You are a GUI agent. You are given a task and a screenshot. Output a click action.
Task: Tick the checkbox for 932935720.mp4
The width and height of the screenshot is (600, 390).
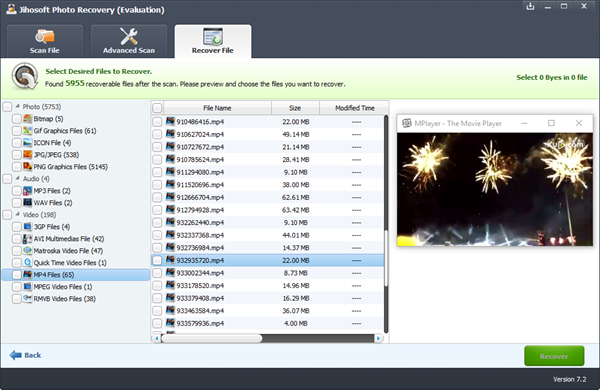pyautogui.click(x=157, y=260)
